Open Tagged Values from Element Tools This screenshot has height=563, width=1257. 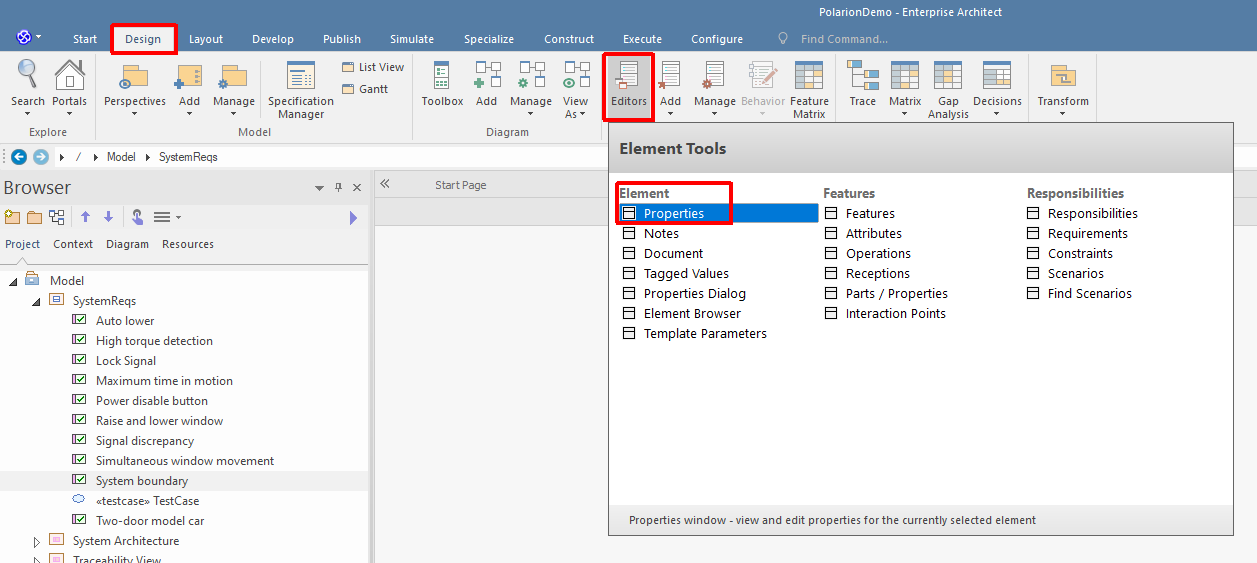(x=686, y=274)
